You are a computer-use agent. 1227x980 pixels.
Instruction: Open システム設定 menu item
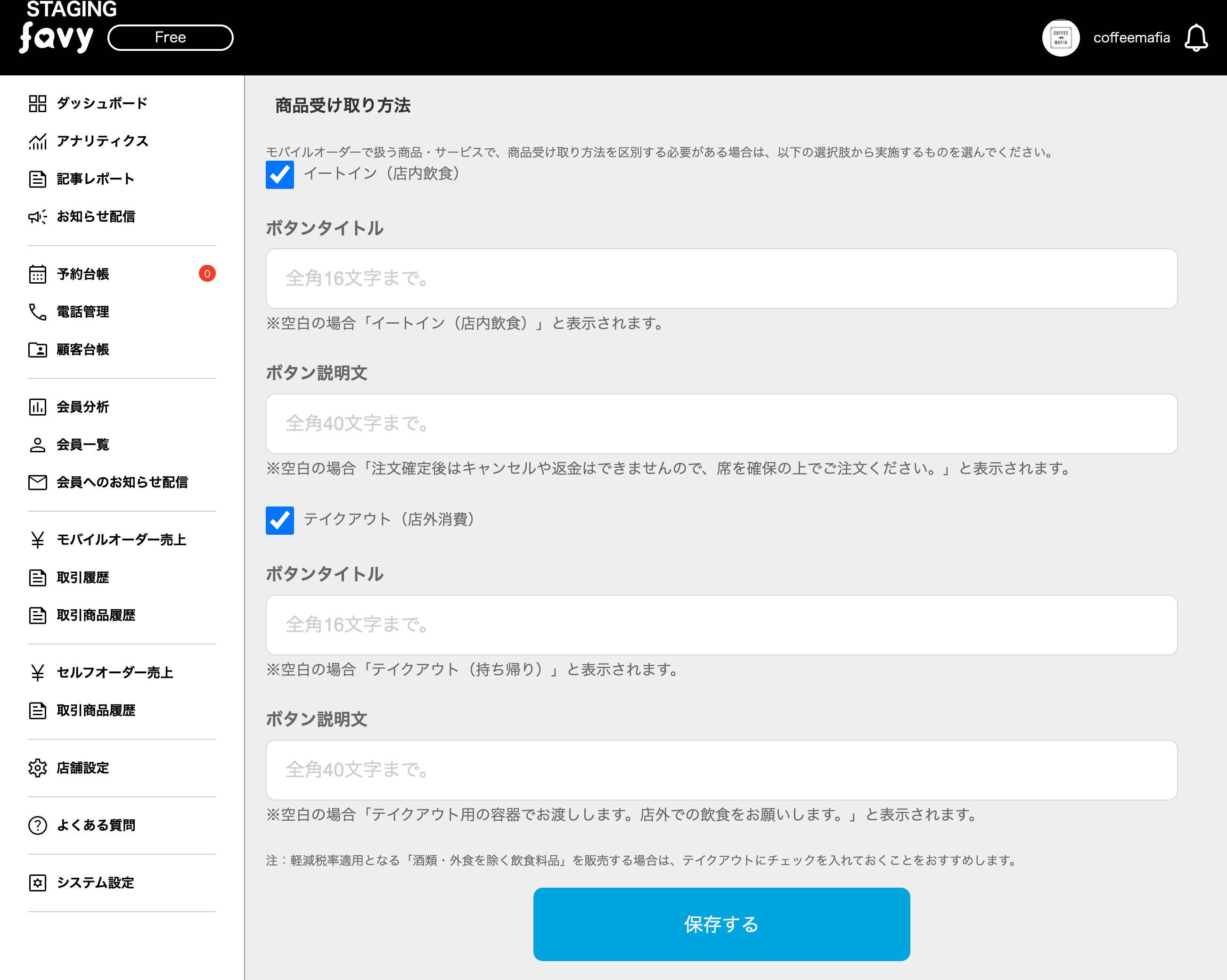tap(95, 882)
